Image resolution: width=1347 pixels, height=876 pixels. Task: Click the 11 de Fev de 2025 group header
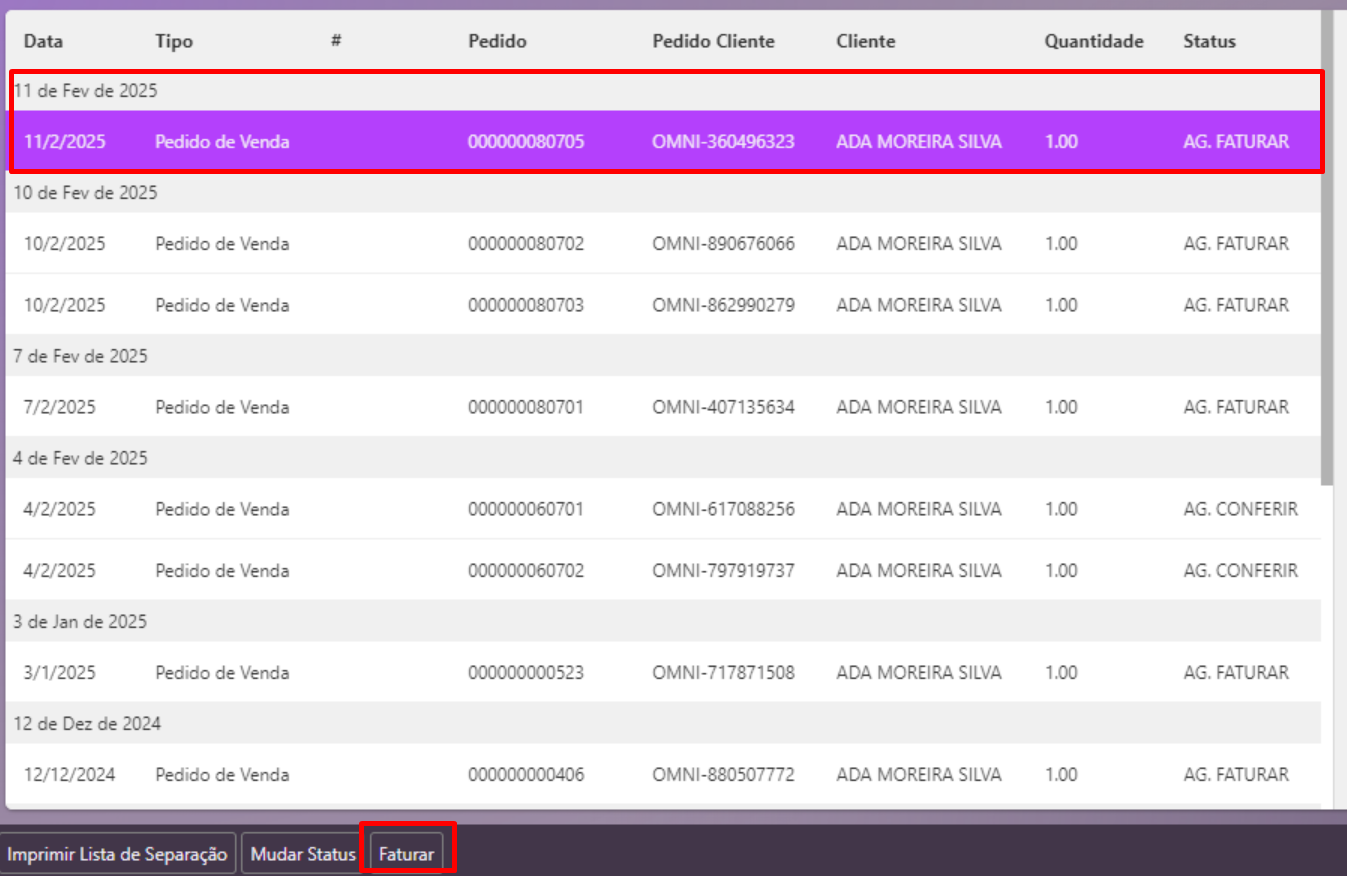point(663,91)
